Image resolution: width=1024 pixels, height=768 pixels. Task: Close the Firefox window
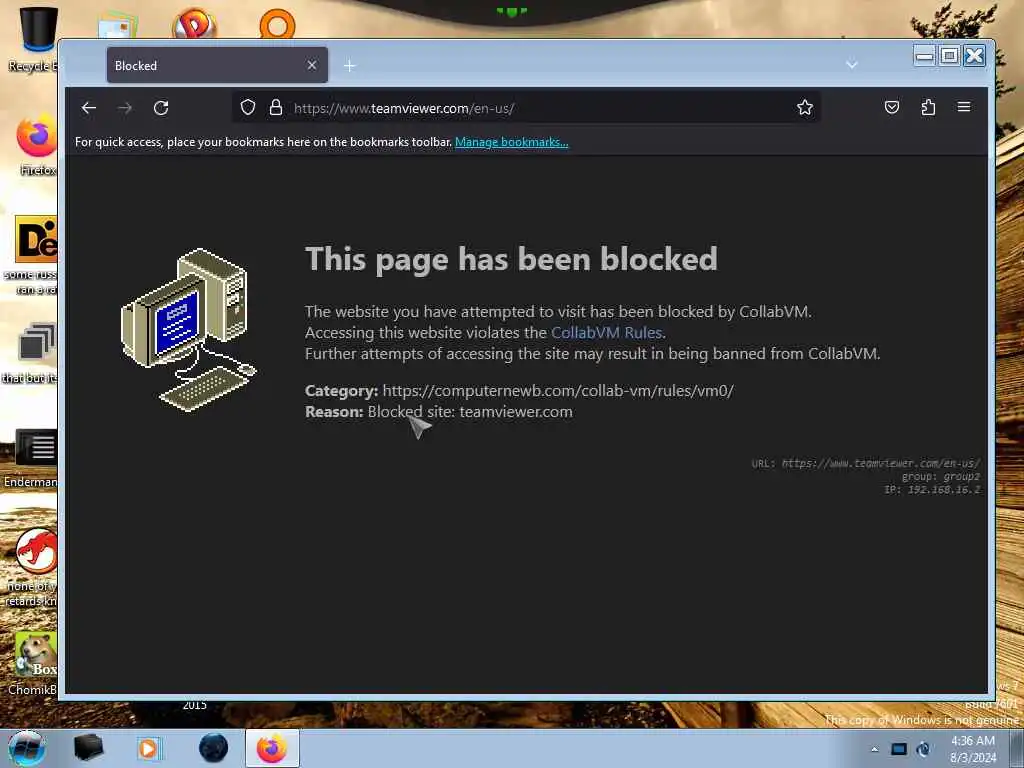974,56
